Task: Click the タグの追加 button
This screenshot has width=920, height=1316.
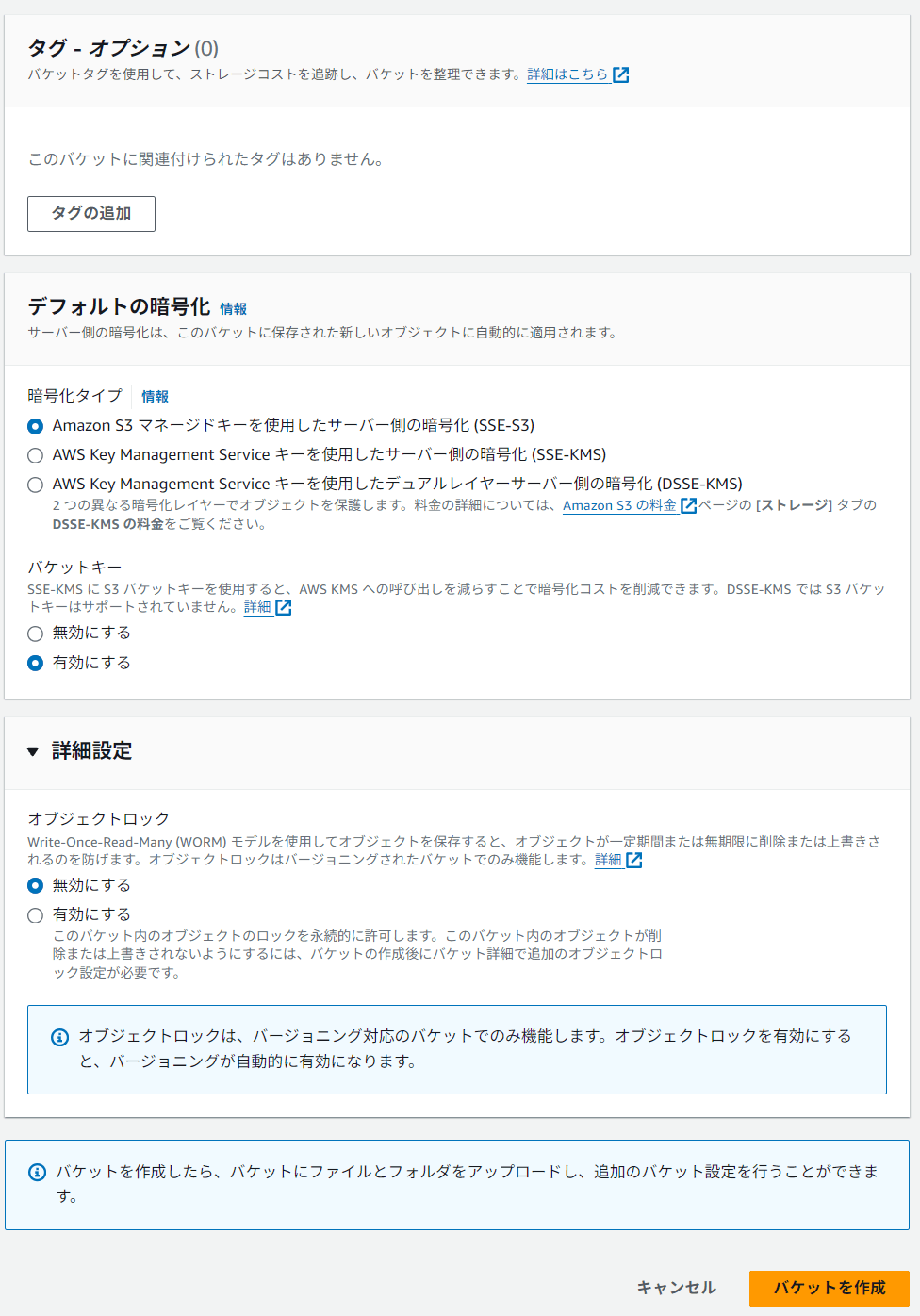Action: click(x=91, y=214)
